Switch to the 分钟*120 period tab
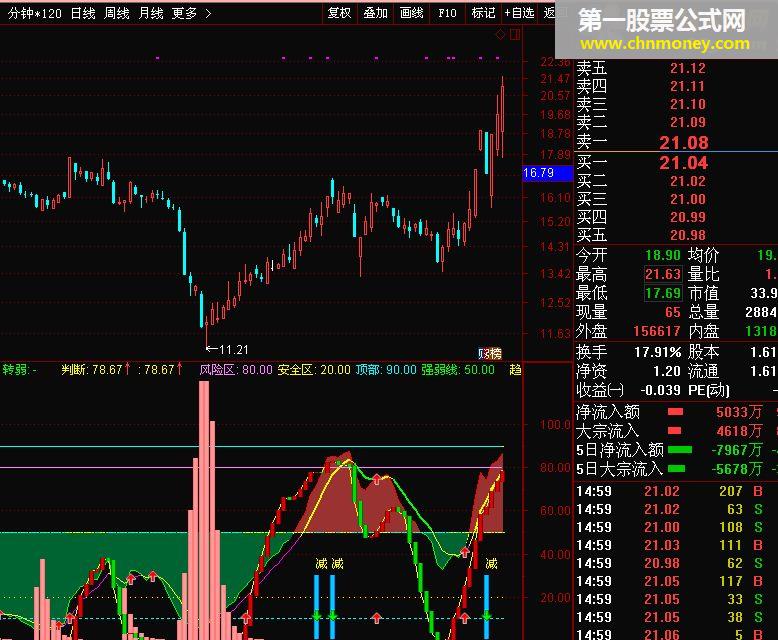This screenshot has width=778, height=640. point(35,13)
